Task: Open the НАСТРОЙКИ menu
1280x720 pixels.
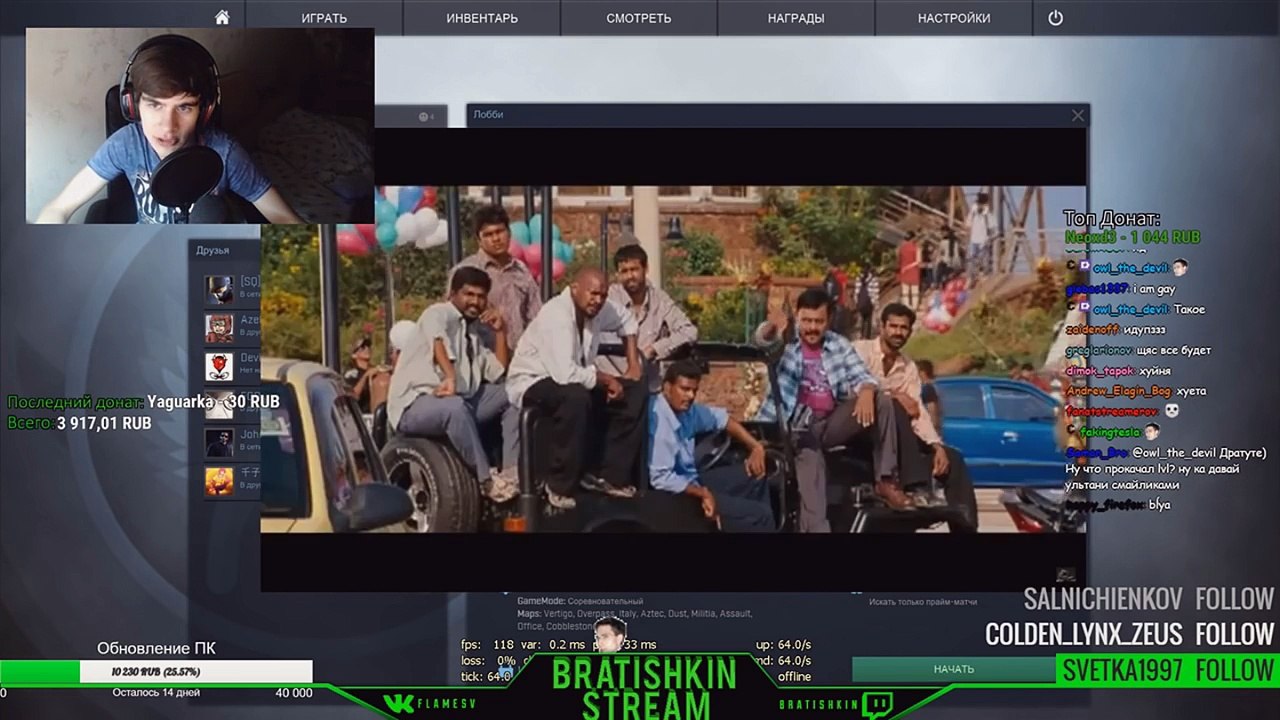Action: pos(954,18)
